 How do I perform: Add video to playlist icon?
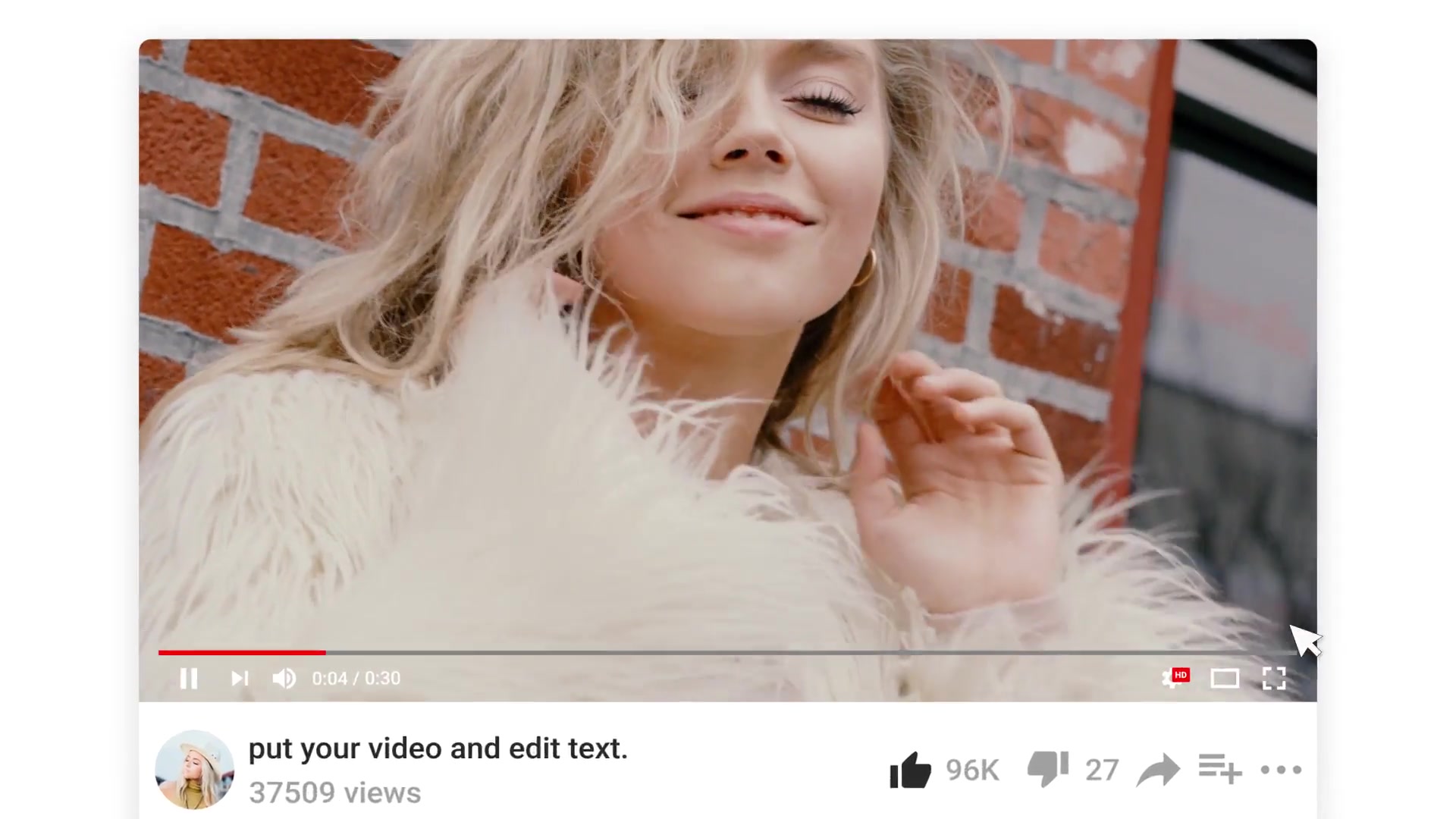(1220, 768)
